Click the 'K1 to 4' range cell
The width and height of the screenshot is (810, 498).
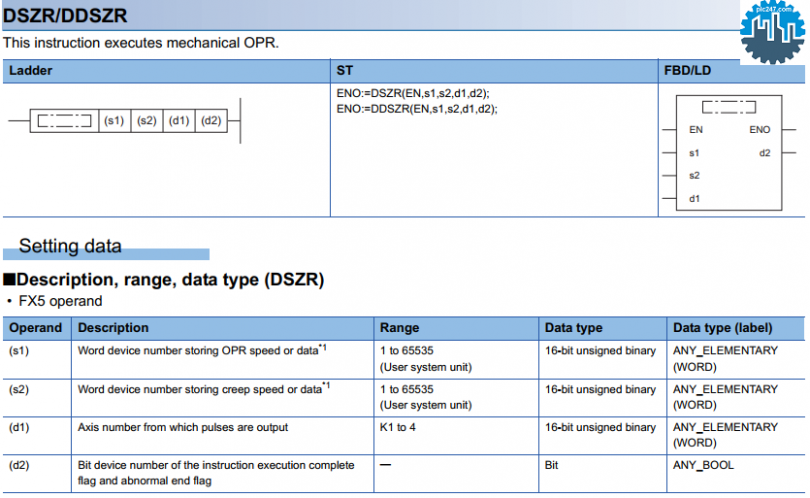coord(398,428)
